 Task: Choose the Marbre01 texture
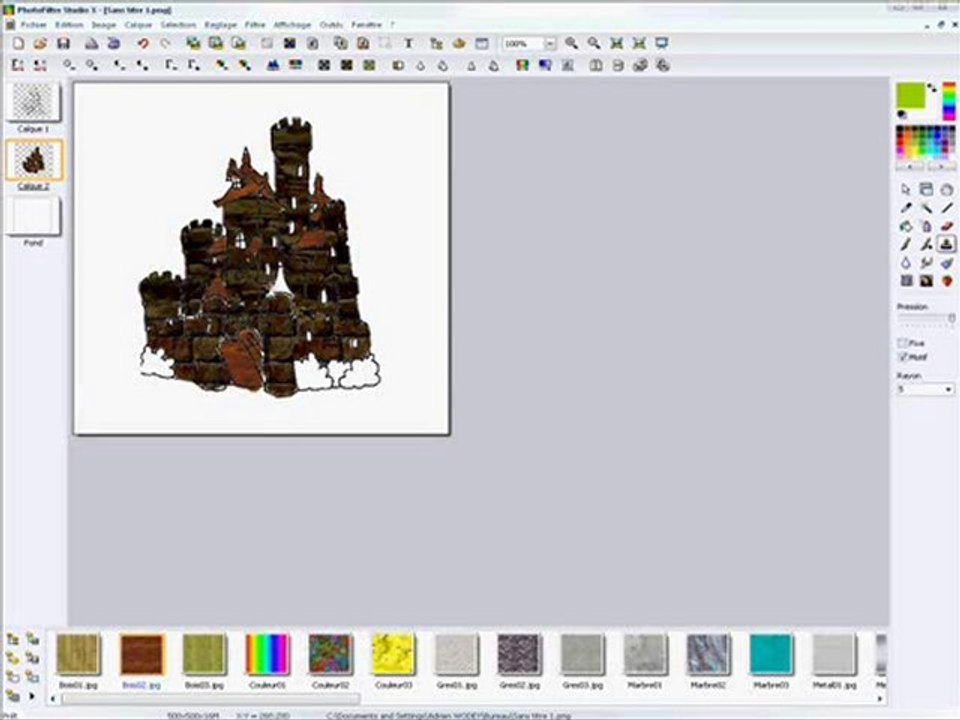645,654
